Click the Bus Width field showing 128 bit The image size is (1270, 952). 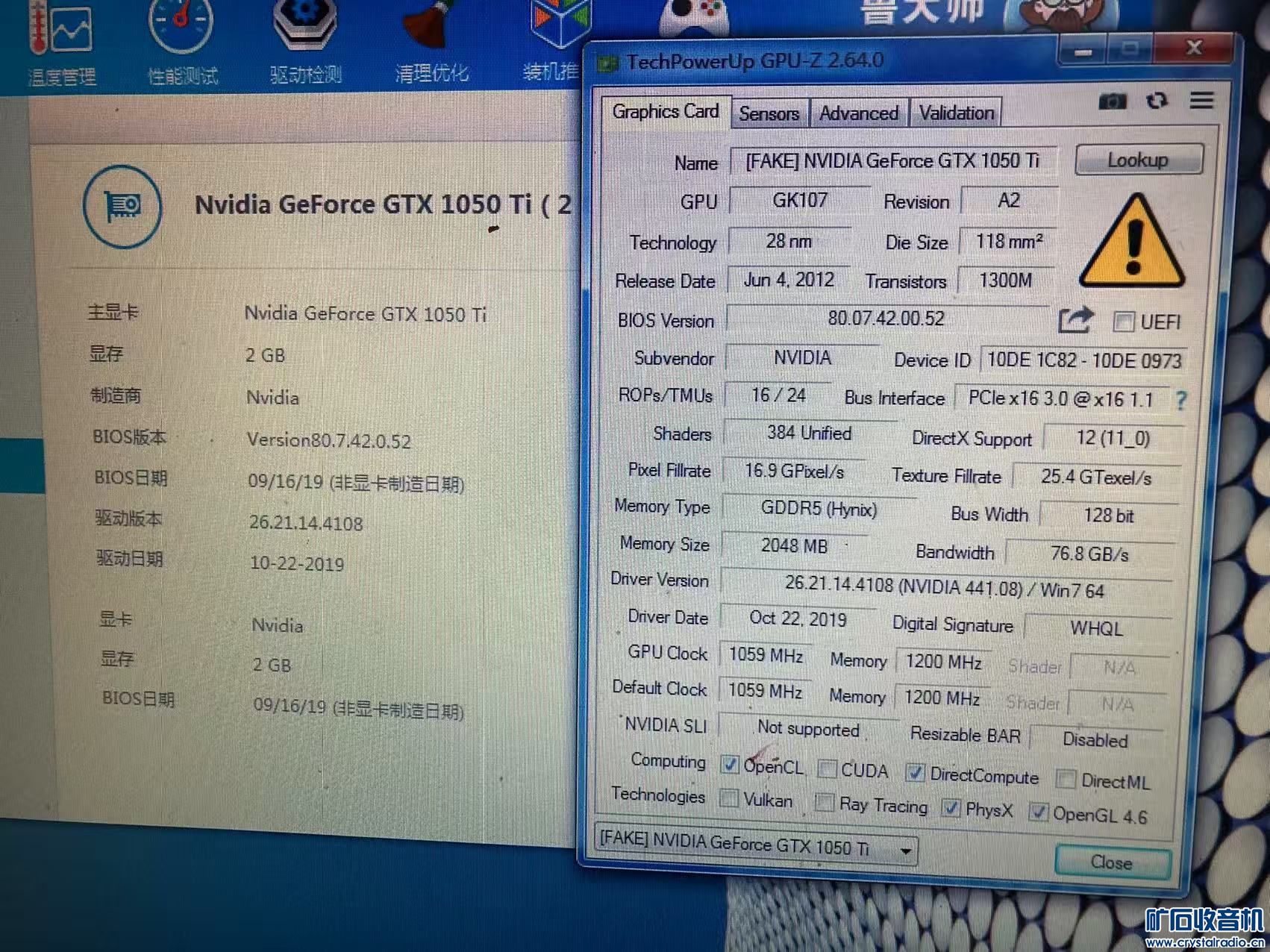(1108, 516)
